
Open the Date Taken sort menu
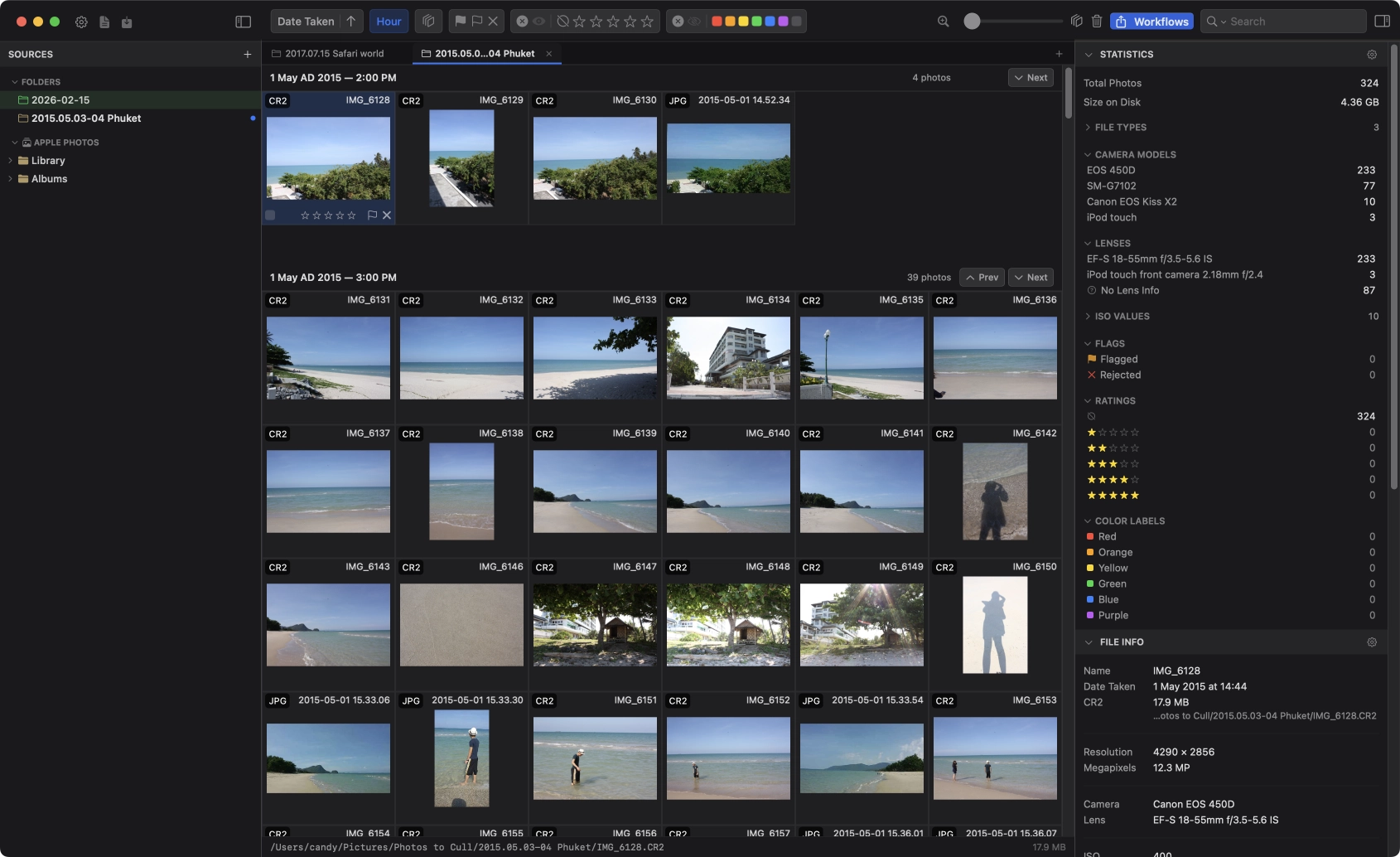click(x=306, y=22)
